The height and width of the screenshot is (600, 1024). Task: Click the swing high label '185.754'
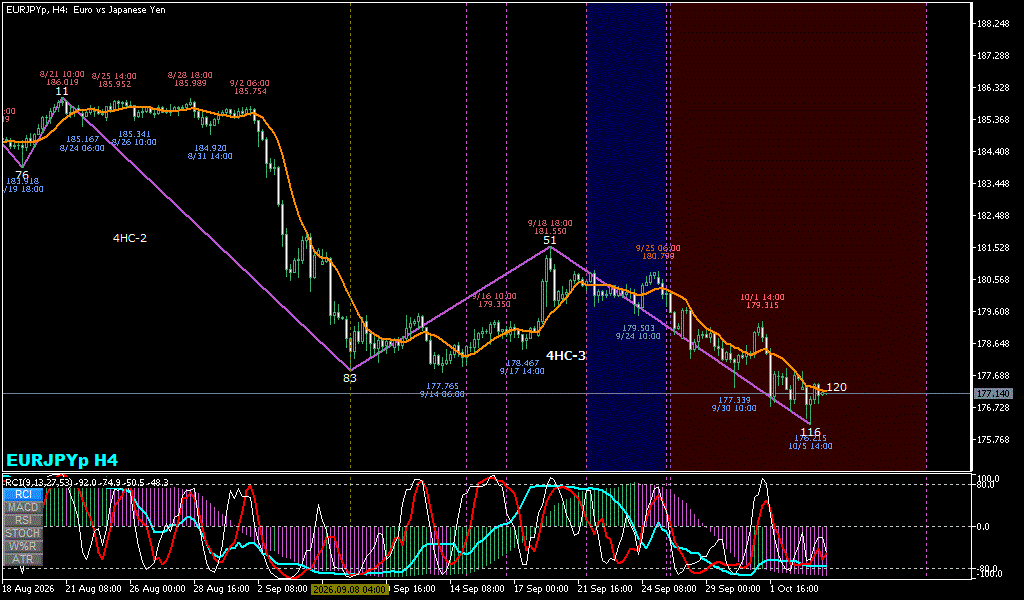(x=250, y=91)
